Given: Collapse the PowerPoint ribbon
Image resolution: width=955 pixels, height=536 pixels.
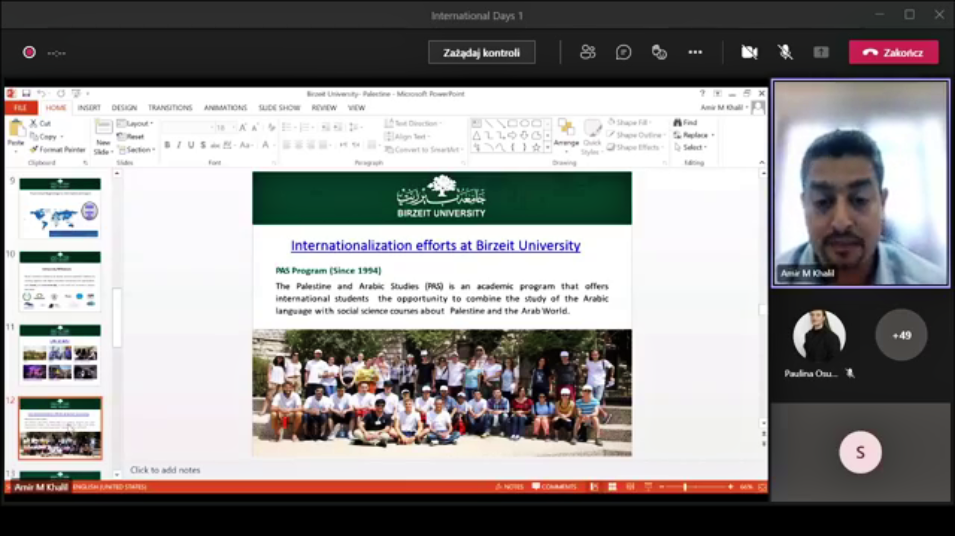Looking at the screenshot, I should [761, 163].
